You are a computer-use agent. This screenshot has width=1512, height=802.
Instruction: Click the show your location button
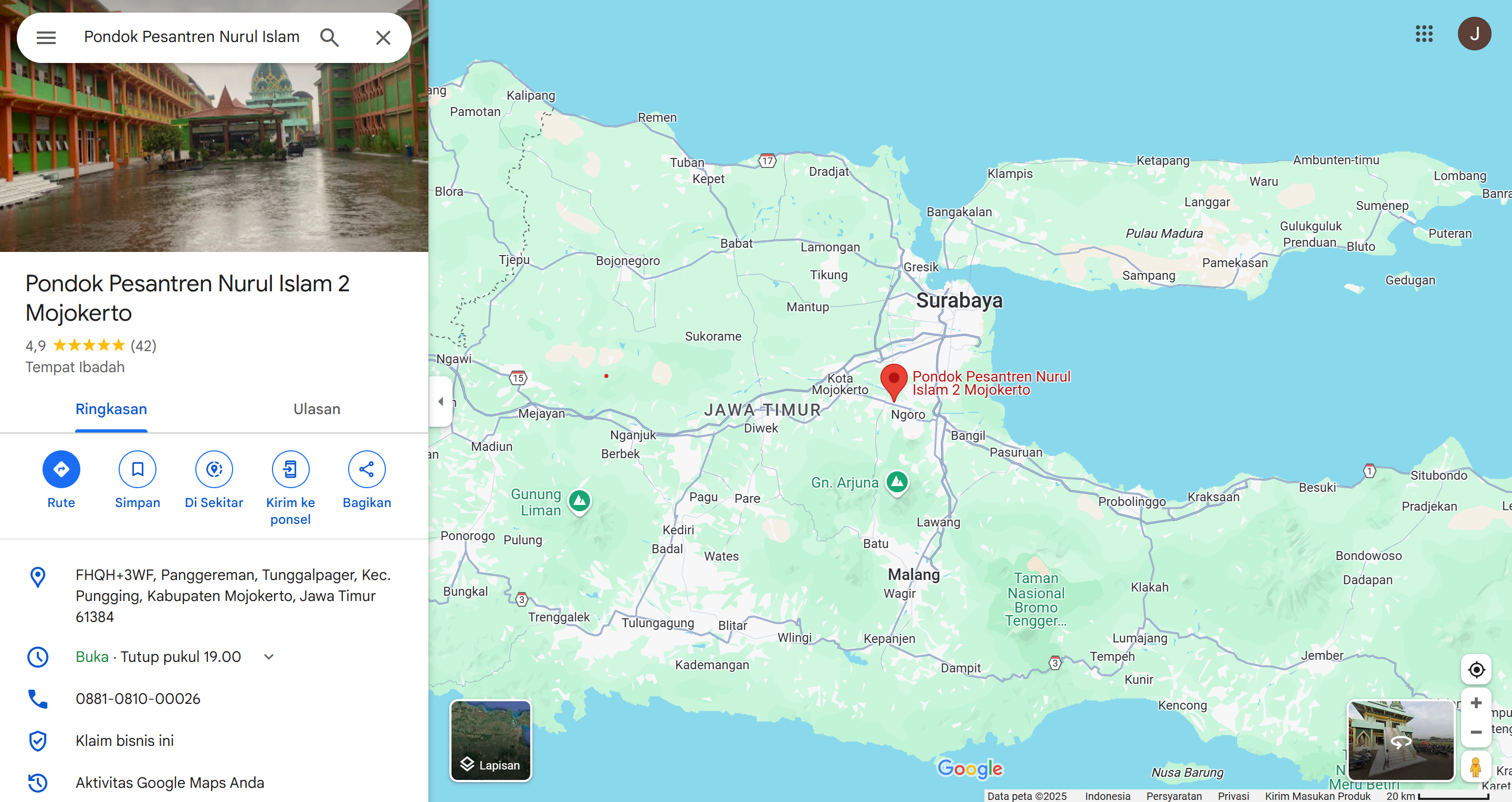point(1476,669)
